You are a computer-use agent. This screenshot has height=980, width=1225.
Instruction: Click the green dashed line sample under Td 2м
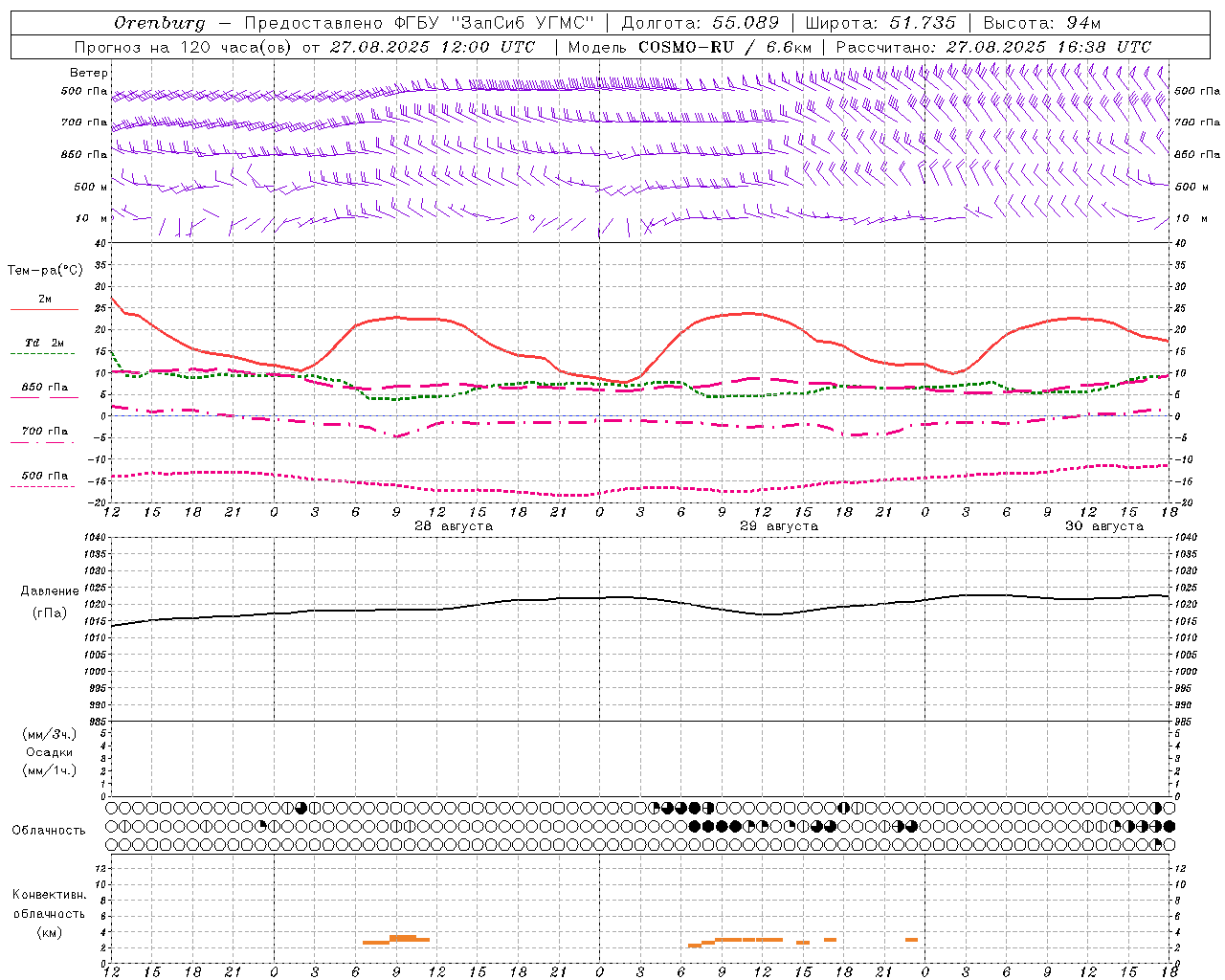click(43, 354)
